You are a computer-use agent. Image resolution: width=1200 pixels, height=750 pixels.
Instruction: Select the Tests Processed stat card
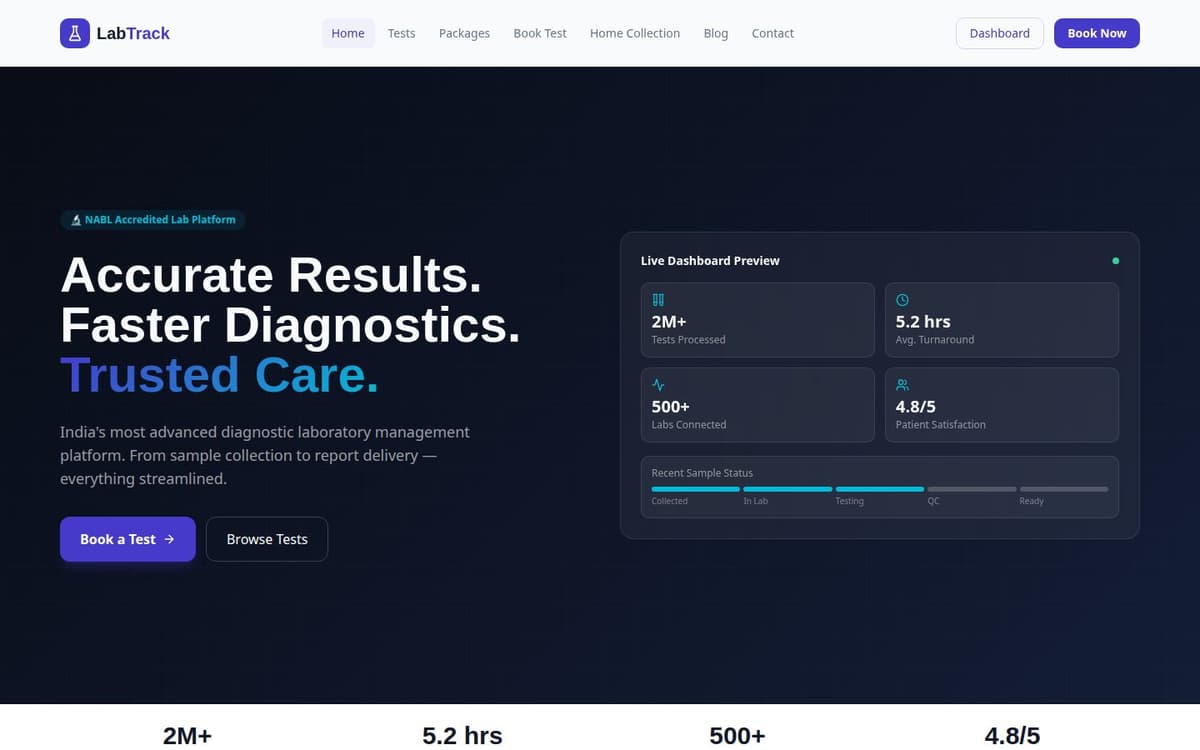[x=758, y=320]
